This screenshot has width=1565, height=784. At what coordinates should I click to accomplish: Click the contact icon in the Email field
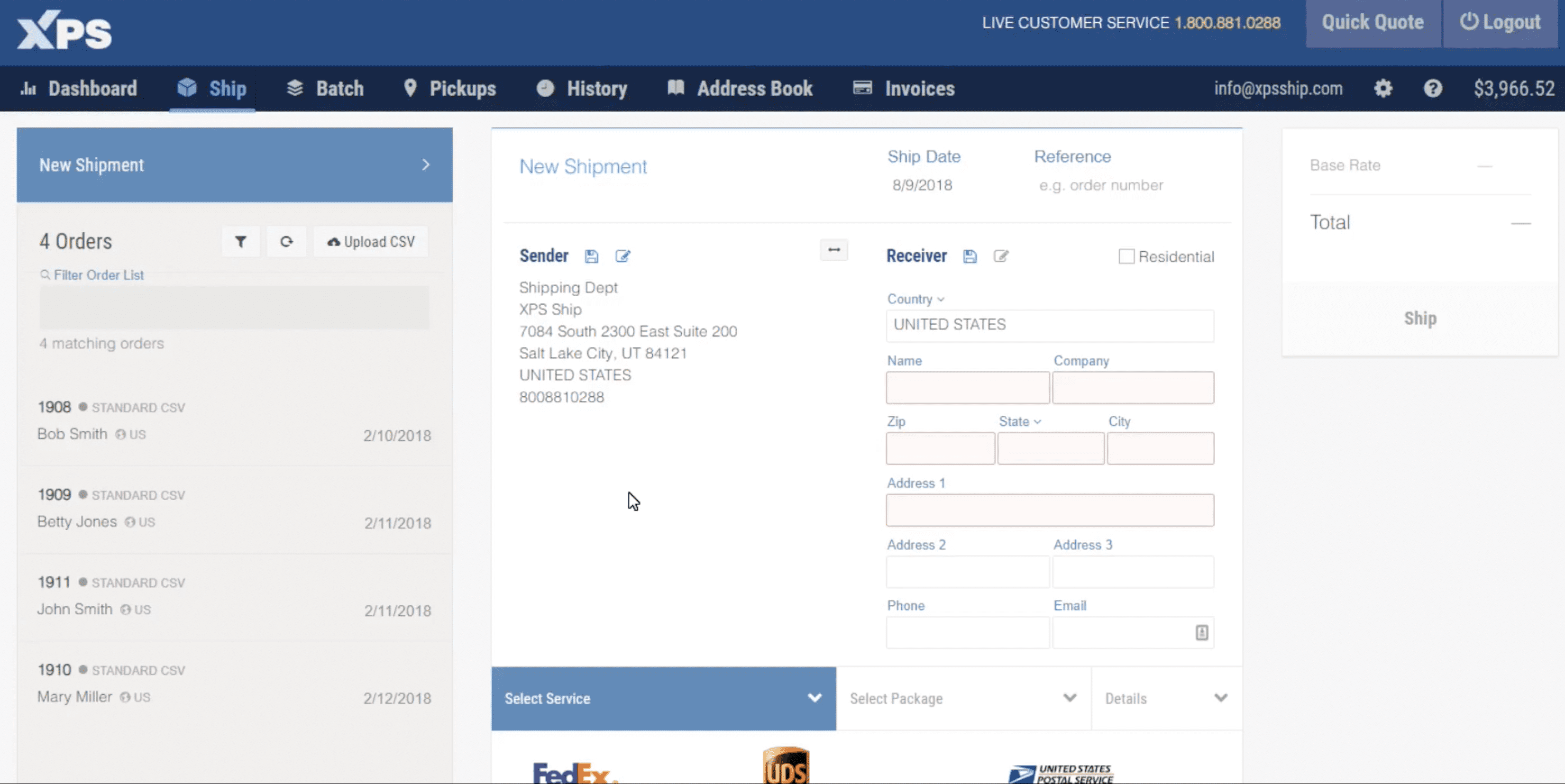pyautogui.click(x=1202, y=632)
